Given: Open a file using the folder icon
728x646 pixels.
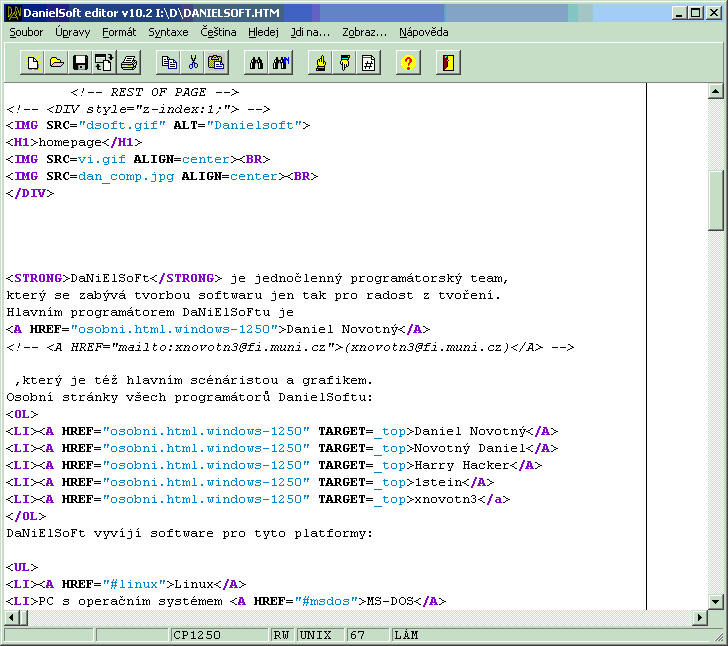Looking at the screenshot, I should tap(57, 63).
